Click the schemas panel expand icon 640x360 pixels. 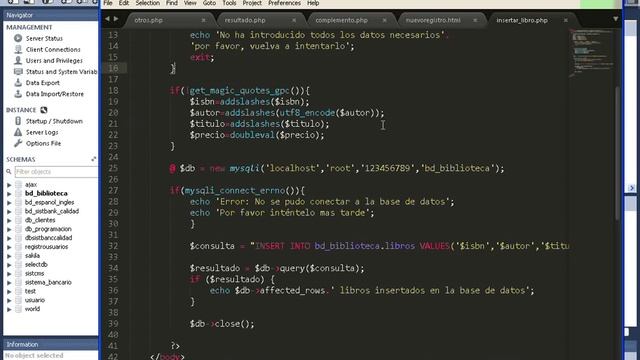[93, 159]
